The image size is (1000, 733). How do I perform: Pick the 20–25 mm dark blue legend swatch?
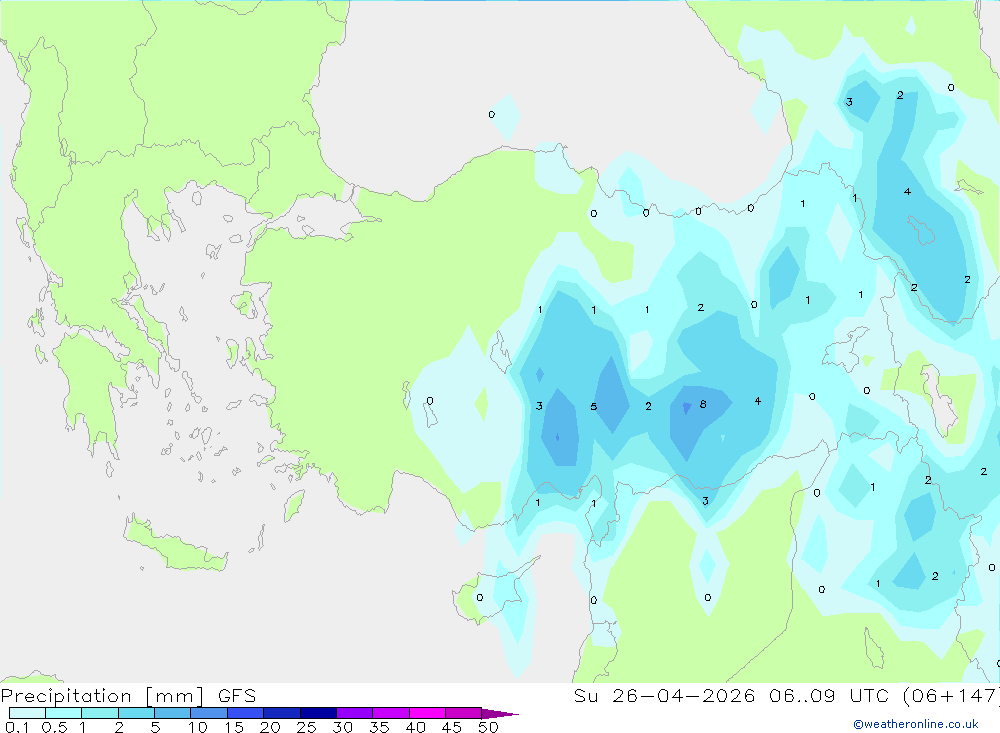point(282,713)
